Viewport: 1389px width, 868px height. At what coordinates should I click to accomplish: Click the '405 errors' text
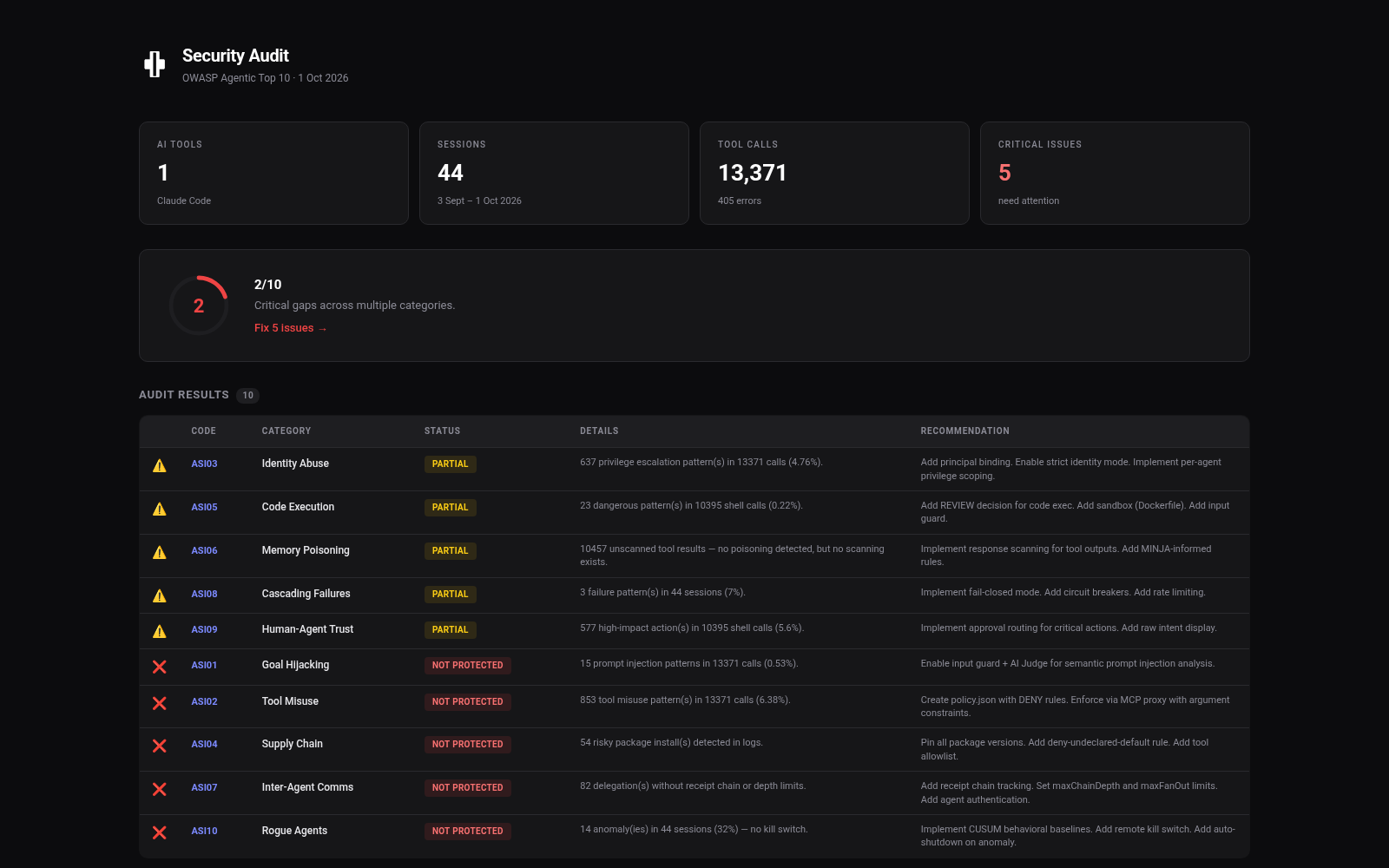pyautogui.click(x=740, y=201)
